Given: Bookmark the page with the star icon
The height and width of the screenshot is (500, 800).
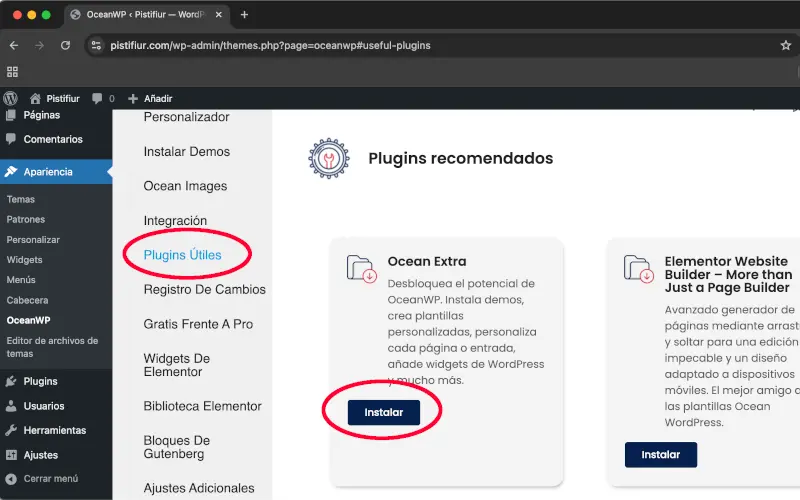Looking at the screenshot, I should click(x=786, y=45).
